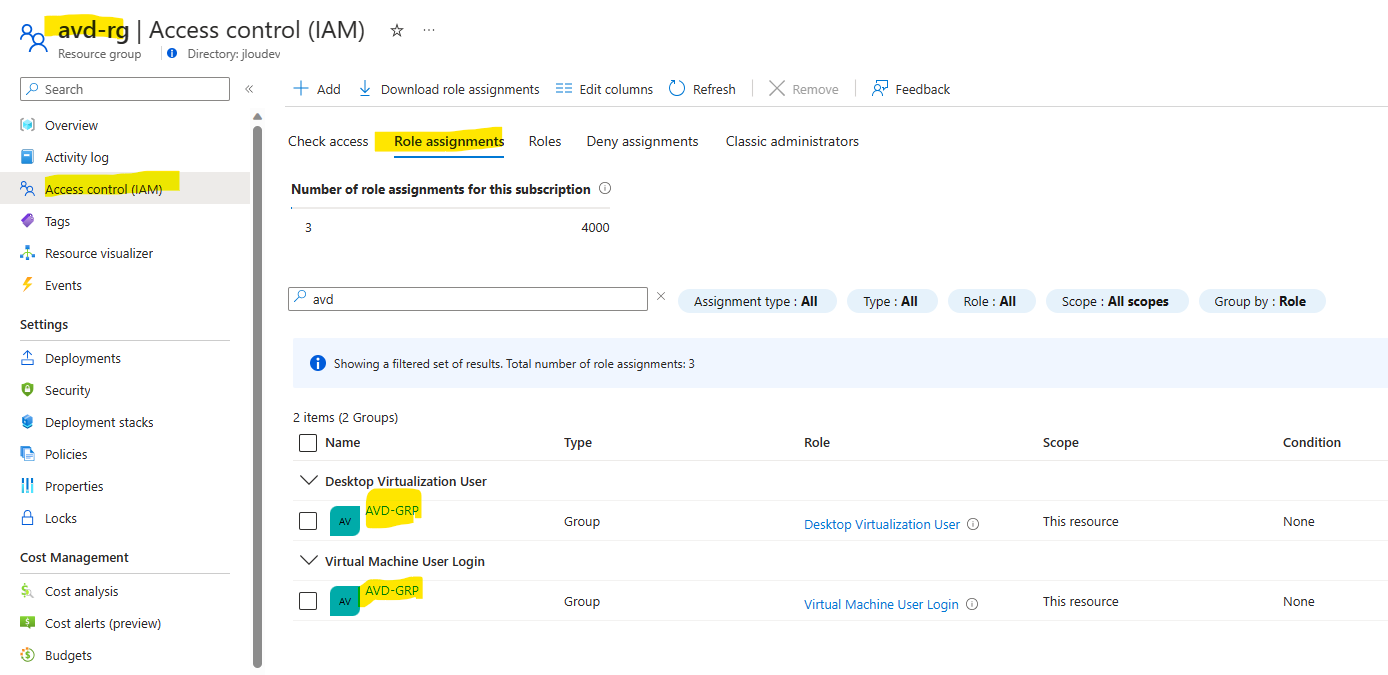Check the Desktop Virtualization User AVD-GRP row
The height and width of the screenshot is (675, 1388).
click(x=308, y=521)
